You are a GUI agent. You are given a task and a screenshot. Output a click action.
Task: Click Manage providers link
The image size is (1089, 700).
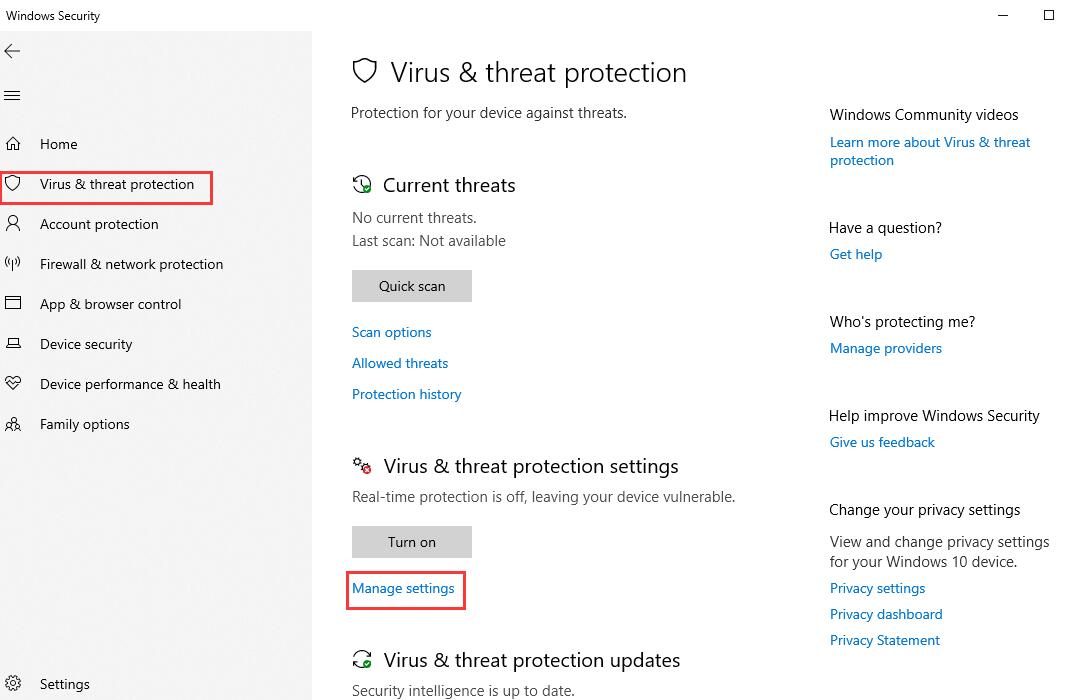886,348
